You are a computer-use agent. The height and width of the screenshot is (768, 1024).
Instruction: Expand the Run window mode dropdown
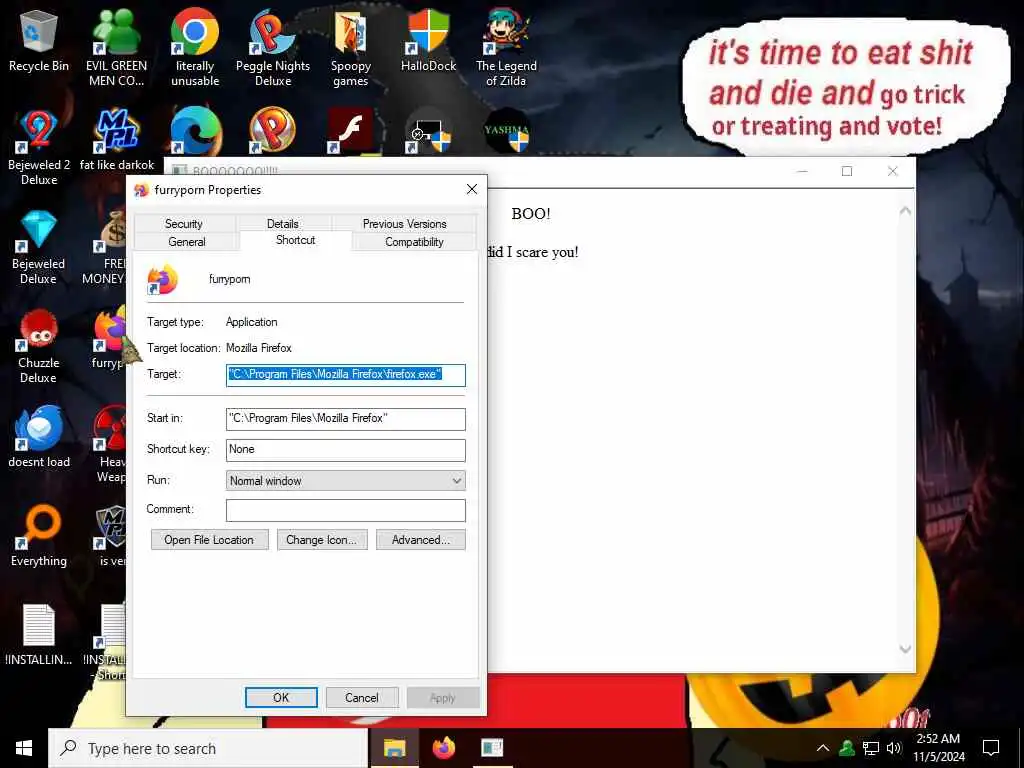pyautogui.click(x=345, y=481)
